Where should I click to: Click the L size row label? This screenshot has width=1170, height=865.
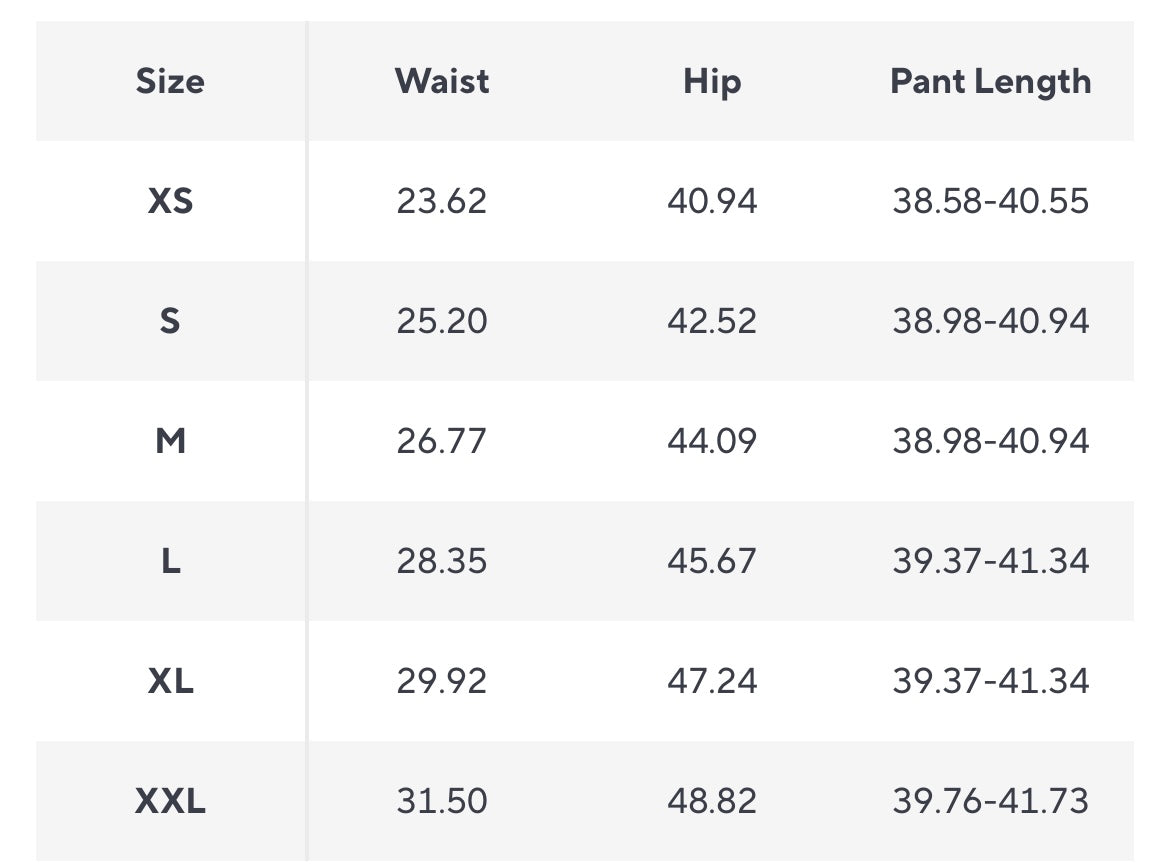tap(170, 561)
